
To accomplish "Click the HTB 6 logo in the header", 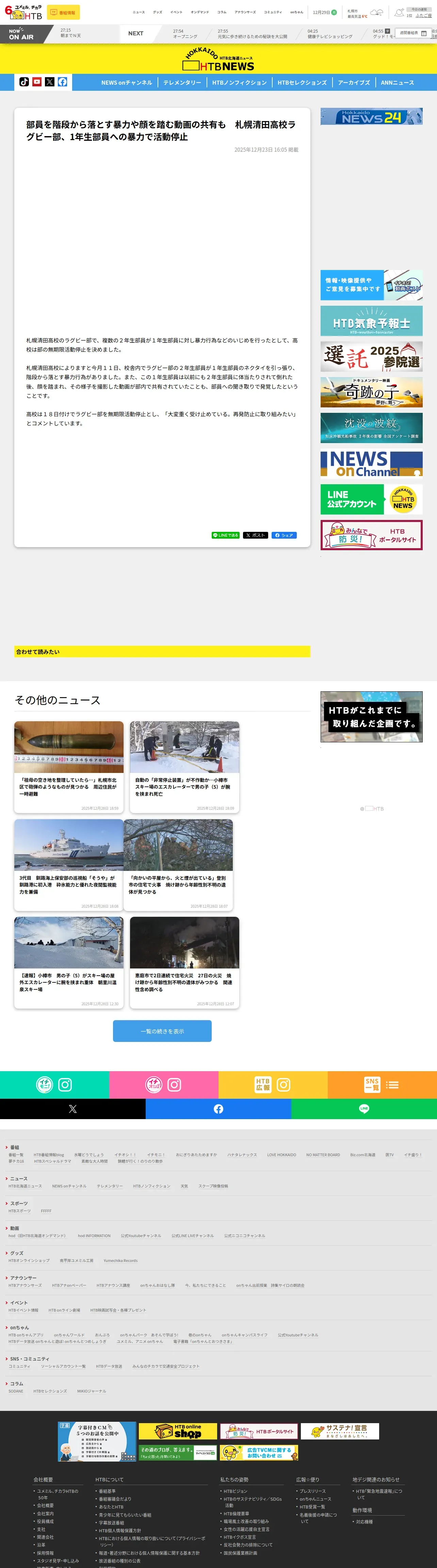I will (x=23, y=12).
